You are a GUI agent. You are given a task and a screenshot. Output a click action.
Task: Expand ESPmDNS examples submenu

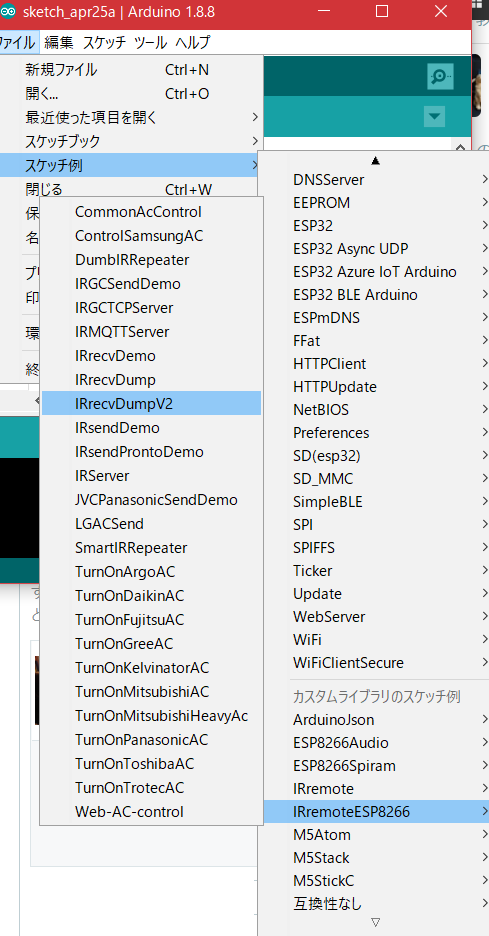[376, 318]
